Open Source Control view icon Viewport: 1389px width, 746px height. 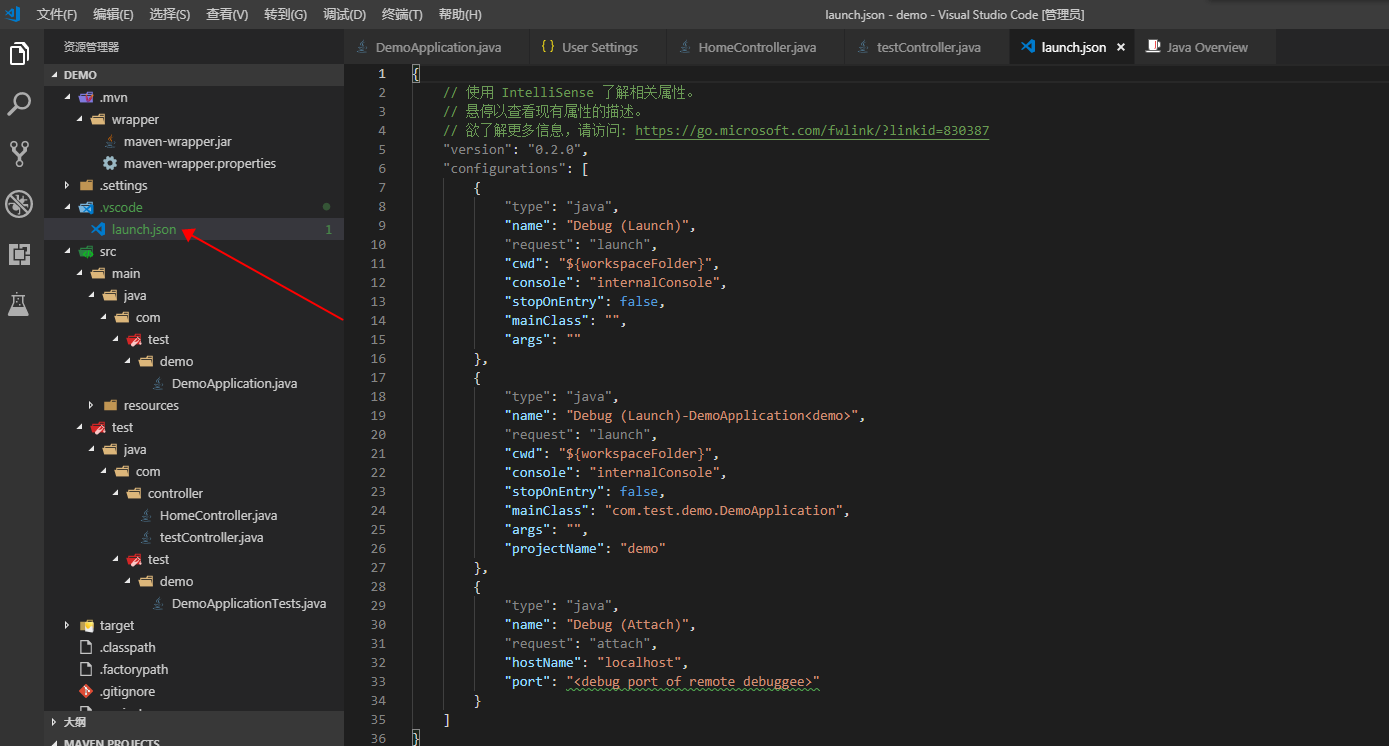coord(19,154)
